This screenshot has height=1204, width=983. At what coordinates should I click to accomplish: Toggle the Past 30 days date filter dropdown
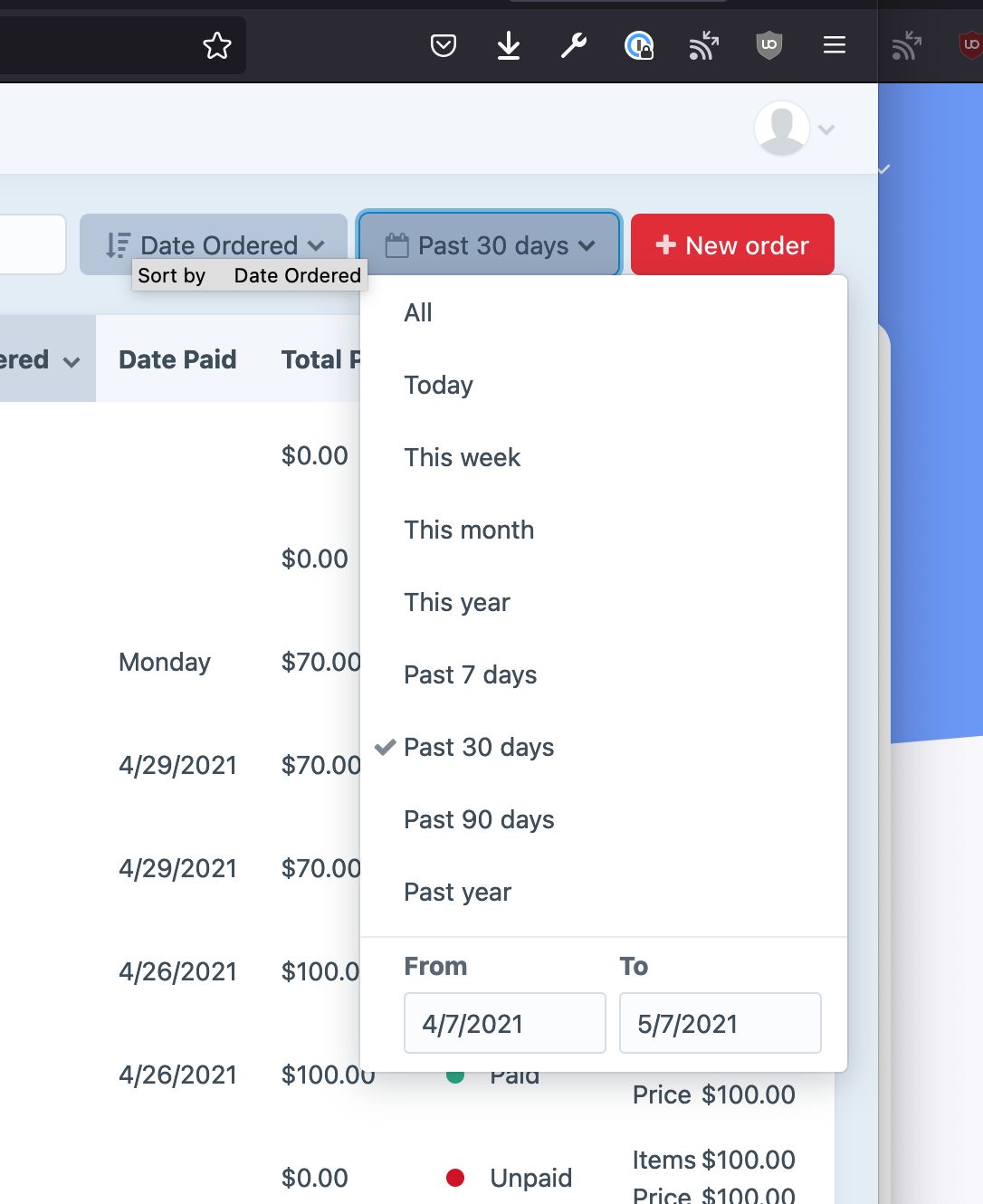[x=490, y=244]
